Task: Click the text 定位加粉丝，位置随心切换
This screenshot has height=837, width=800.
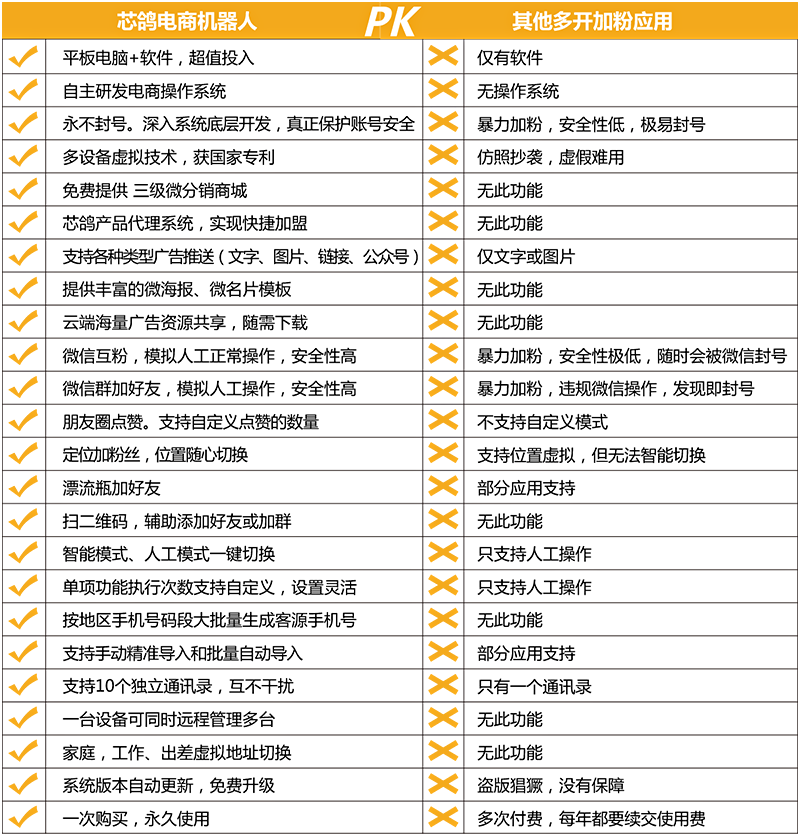Action: (155, 455)
